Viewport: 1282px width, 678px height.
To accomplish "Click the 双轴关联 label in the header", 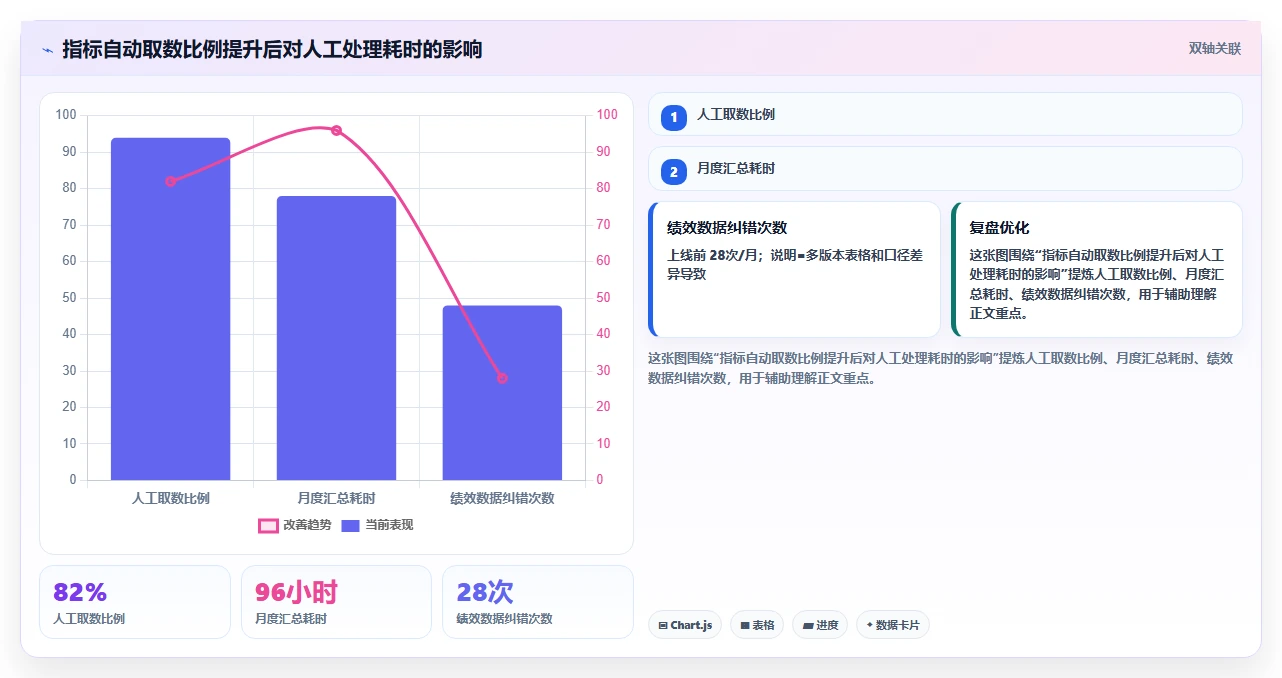I will click(x=1215, y=49).
